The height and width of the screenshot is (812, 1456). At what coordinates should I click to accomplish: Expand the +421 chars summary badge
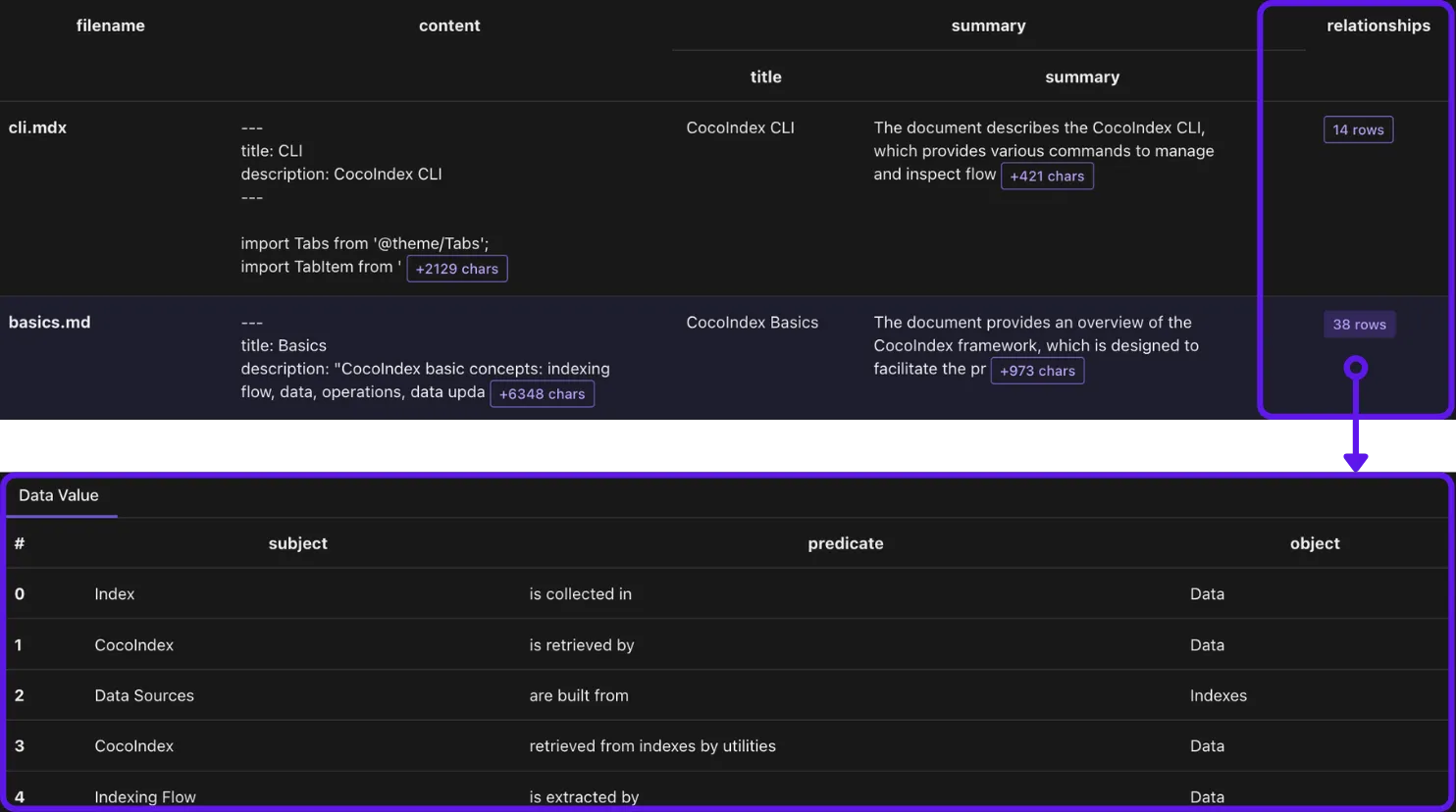tap(1046, 177)
